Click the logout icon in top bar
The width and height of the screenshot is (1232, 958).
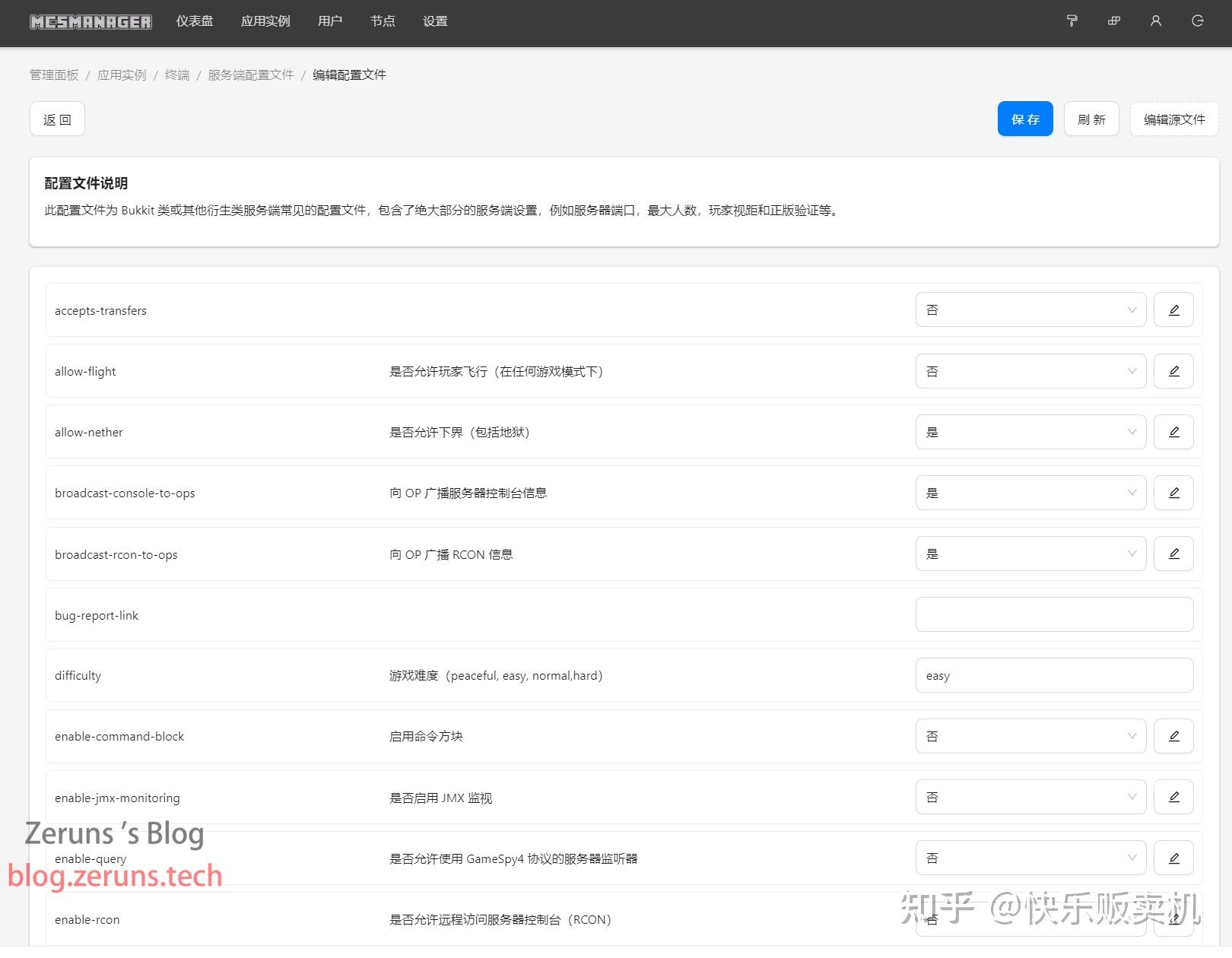[1198, 21]
